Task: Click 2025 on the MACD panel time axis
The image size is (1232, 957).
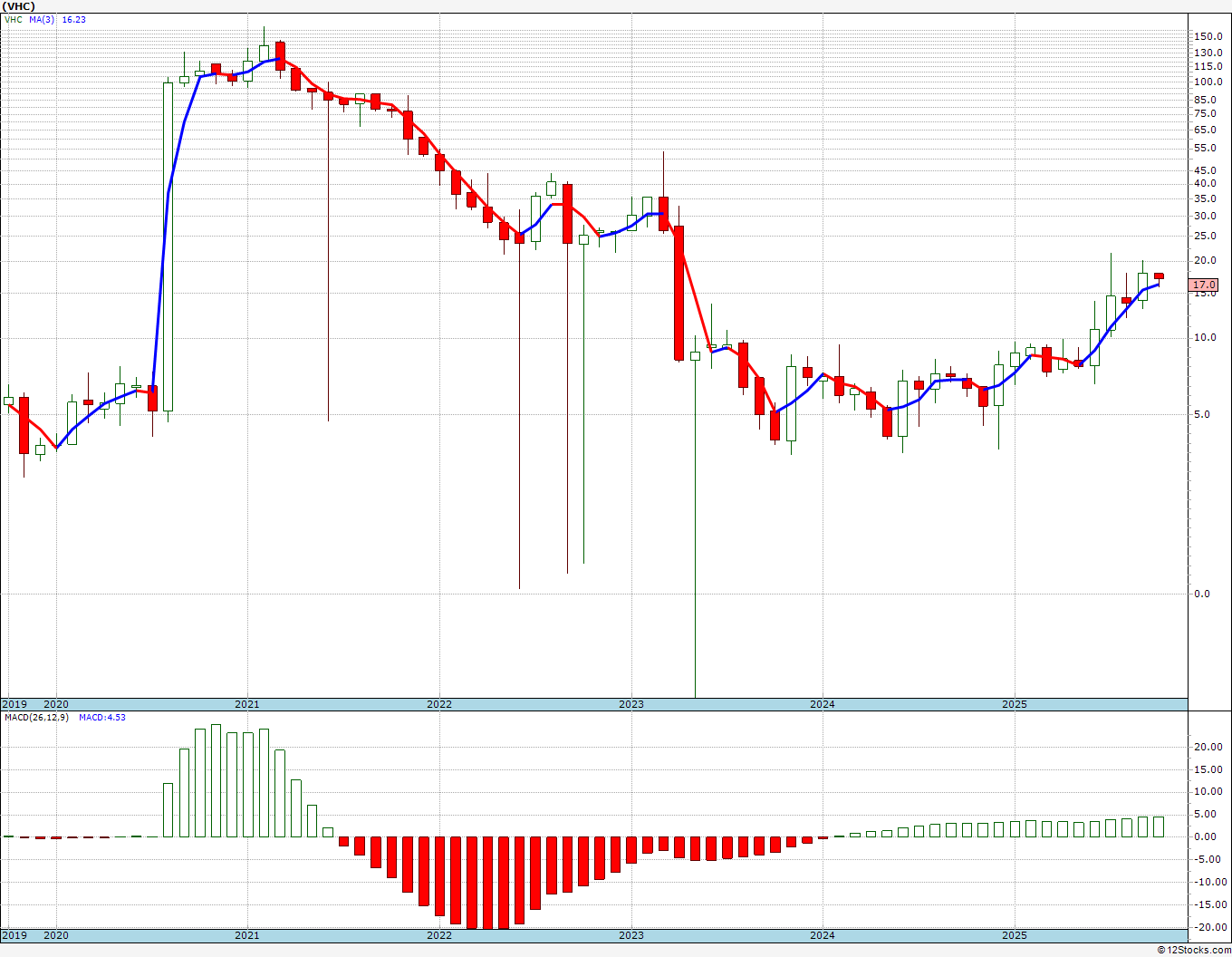Action: [x=1015, y=935]
